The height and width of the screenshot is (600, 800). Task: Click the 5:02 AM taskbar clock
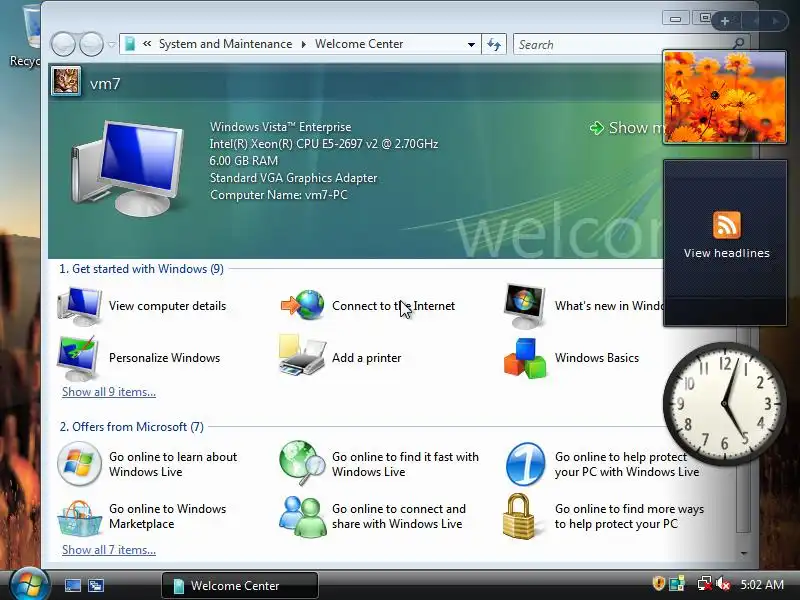tap(762, 584)
